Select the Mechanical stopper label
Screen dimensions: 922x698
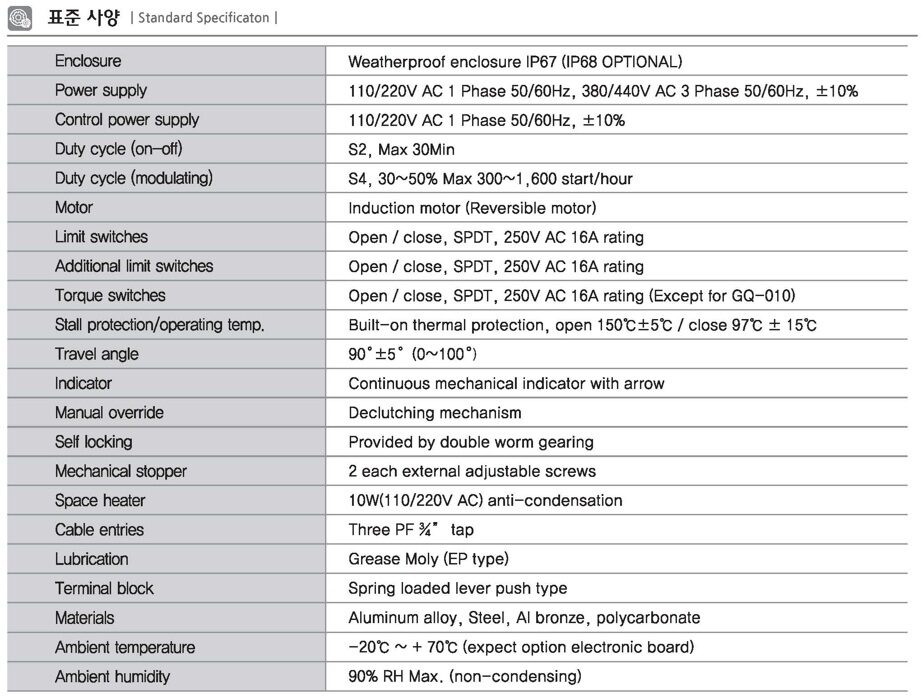click(121, 472)
